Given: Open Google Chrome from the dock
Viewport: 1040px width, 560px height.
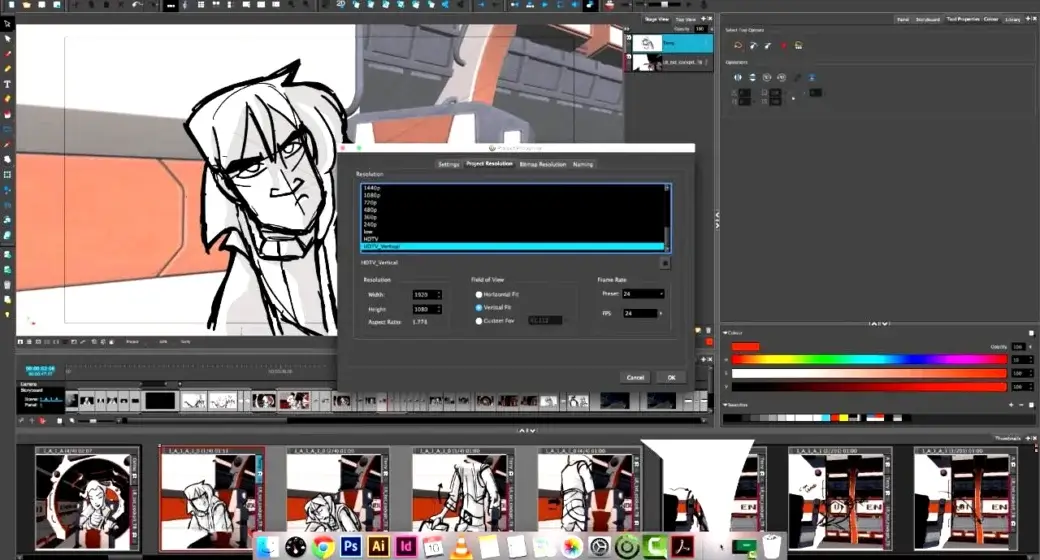Looking at the screenshot, I should click(x=323, y=546).
